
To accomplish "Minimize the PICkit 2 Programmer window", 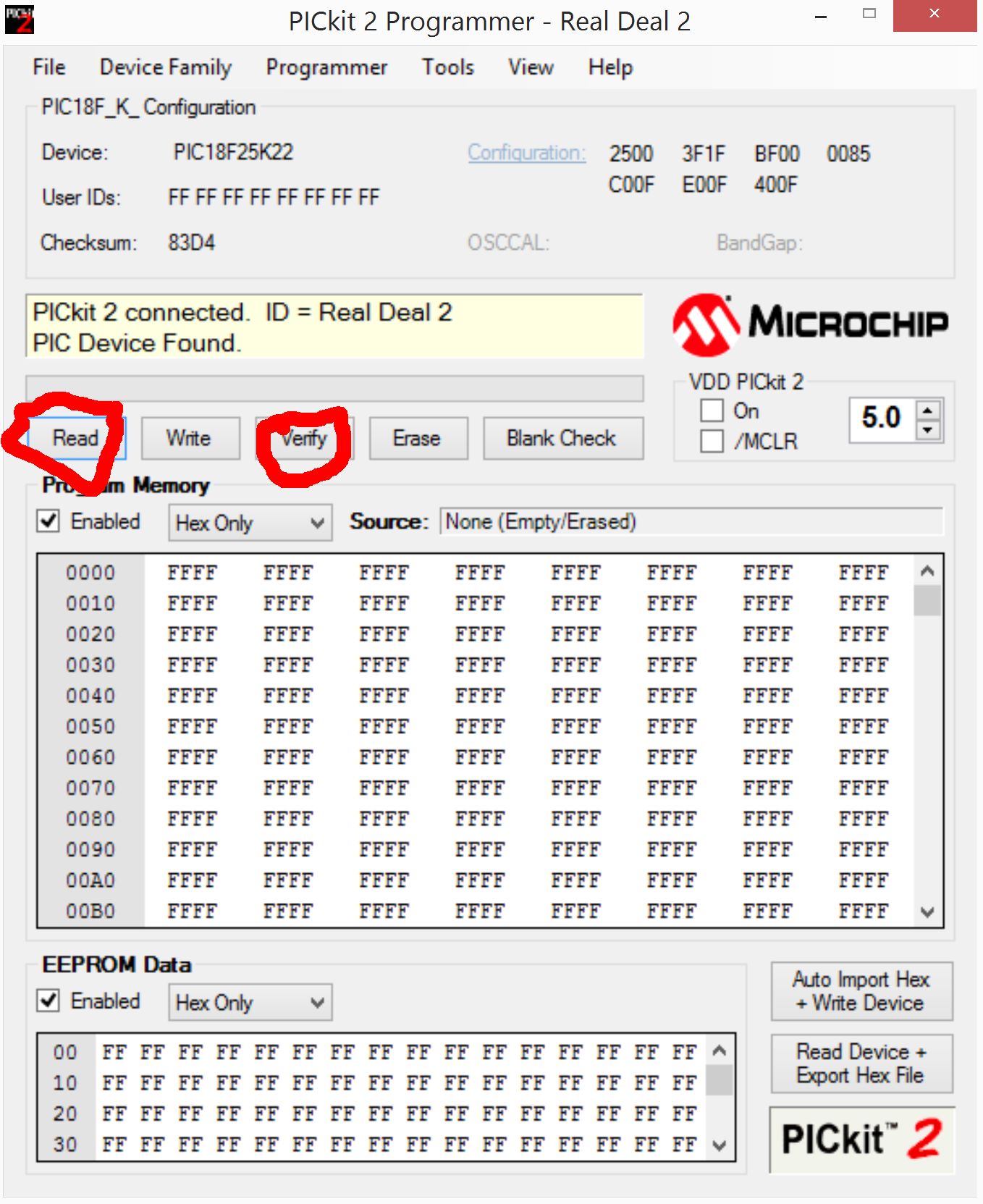I will point(821,15).
